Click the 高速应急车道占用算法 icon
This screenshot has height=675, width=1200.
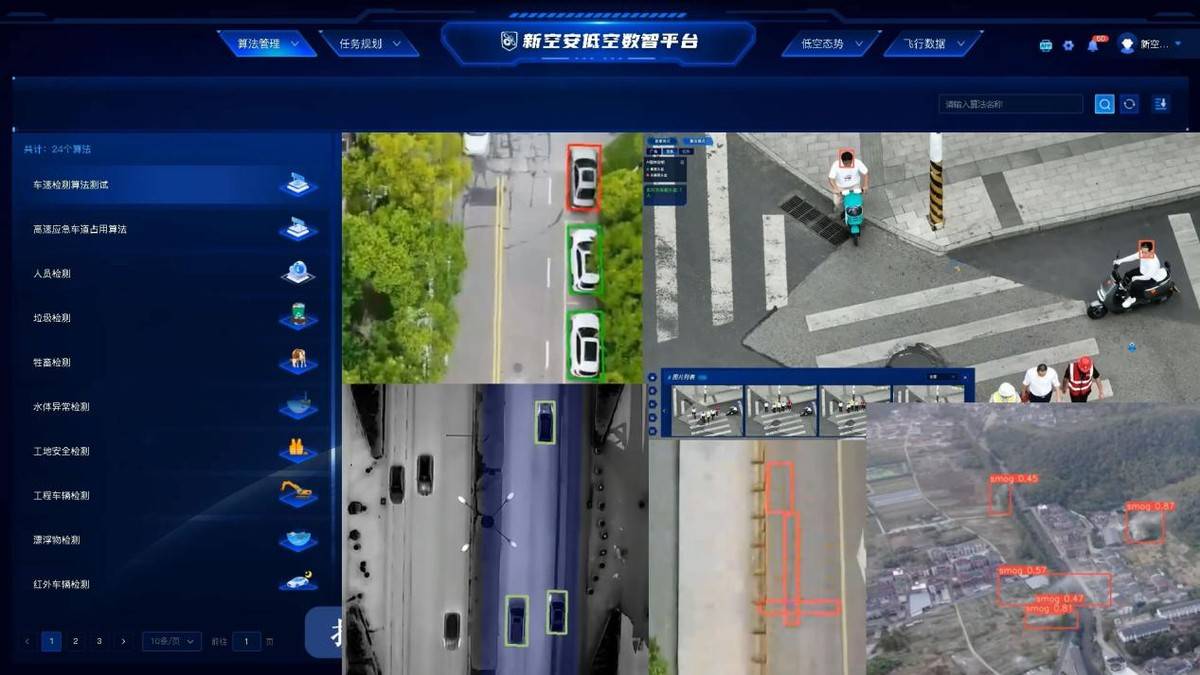click(x=298, y=229)
